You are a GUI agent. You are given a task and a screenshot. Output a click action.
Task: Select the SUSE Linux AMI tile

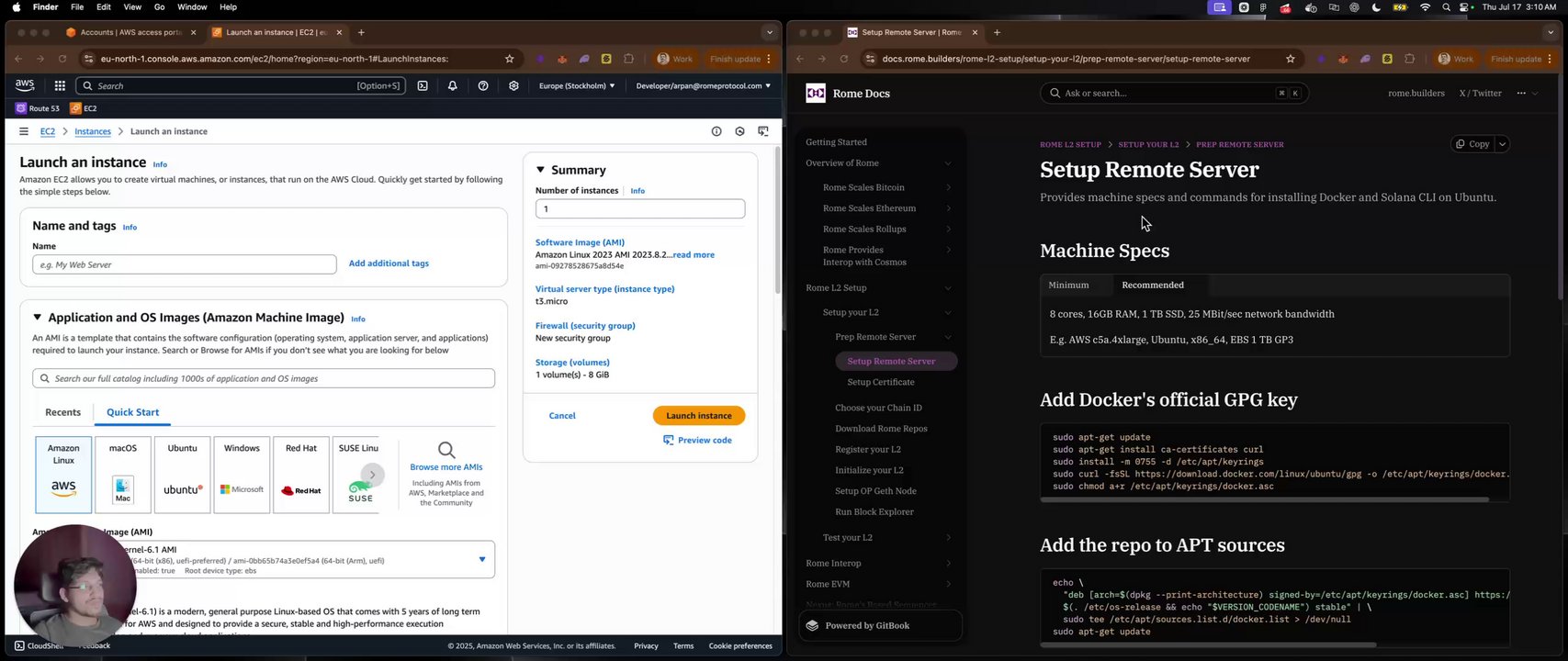coord(356,475)
